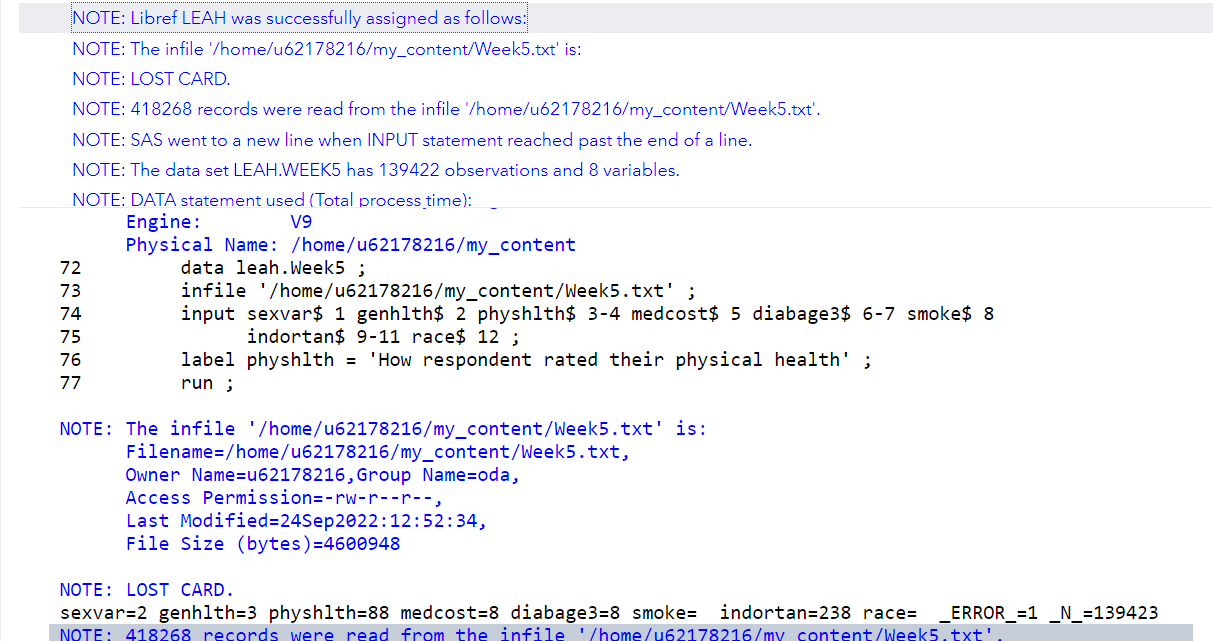1213x641 pixels.
Task: Click the 'Filename=' line in the log
Action: (x=378, y=452)
